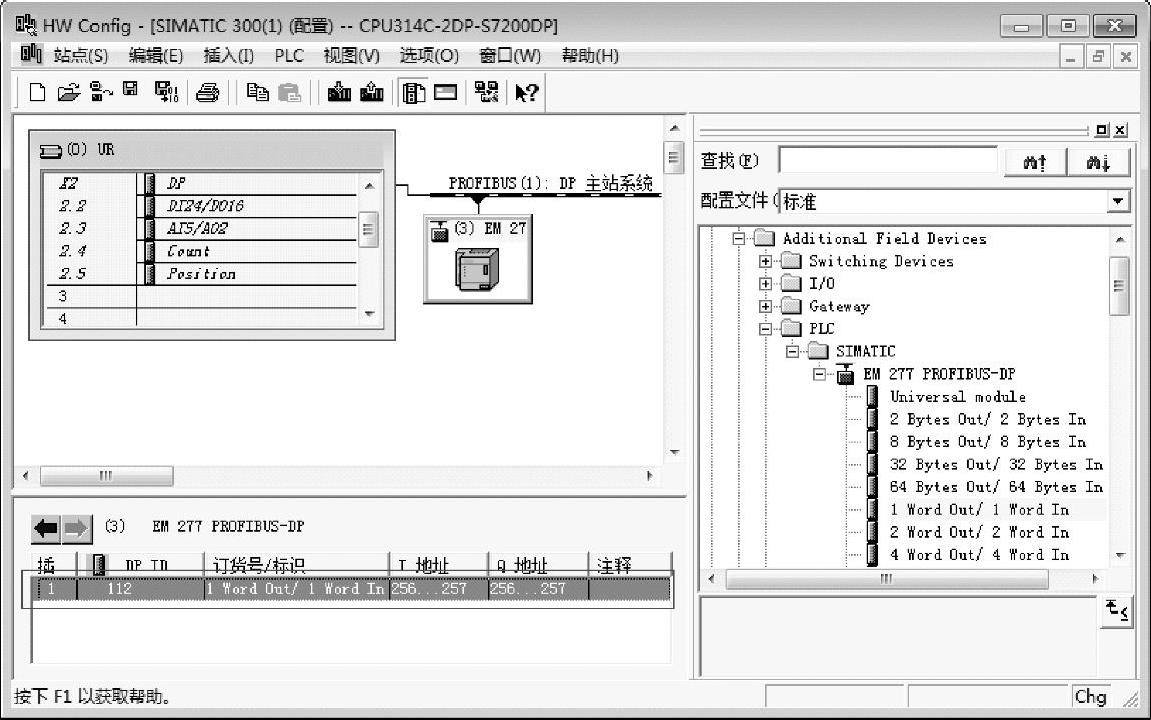Click the address overview toolbar icon
The height and width of the screenshot is (720, 1151).
pyautogui.click(x=446, y=92)
